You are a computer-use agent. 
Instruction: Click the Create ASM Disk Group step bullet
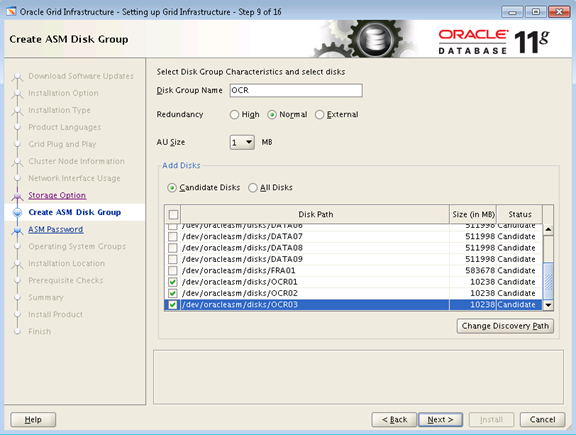(x=17, y=212)
